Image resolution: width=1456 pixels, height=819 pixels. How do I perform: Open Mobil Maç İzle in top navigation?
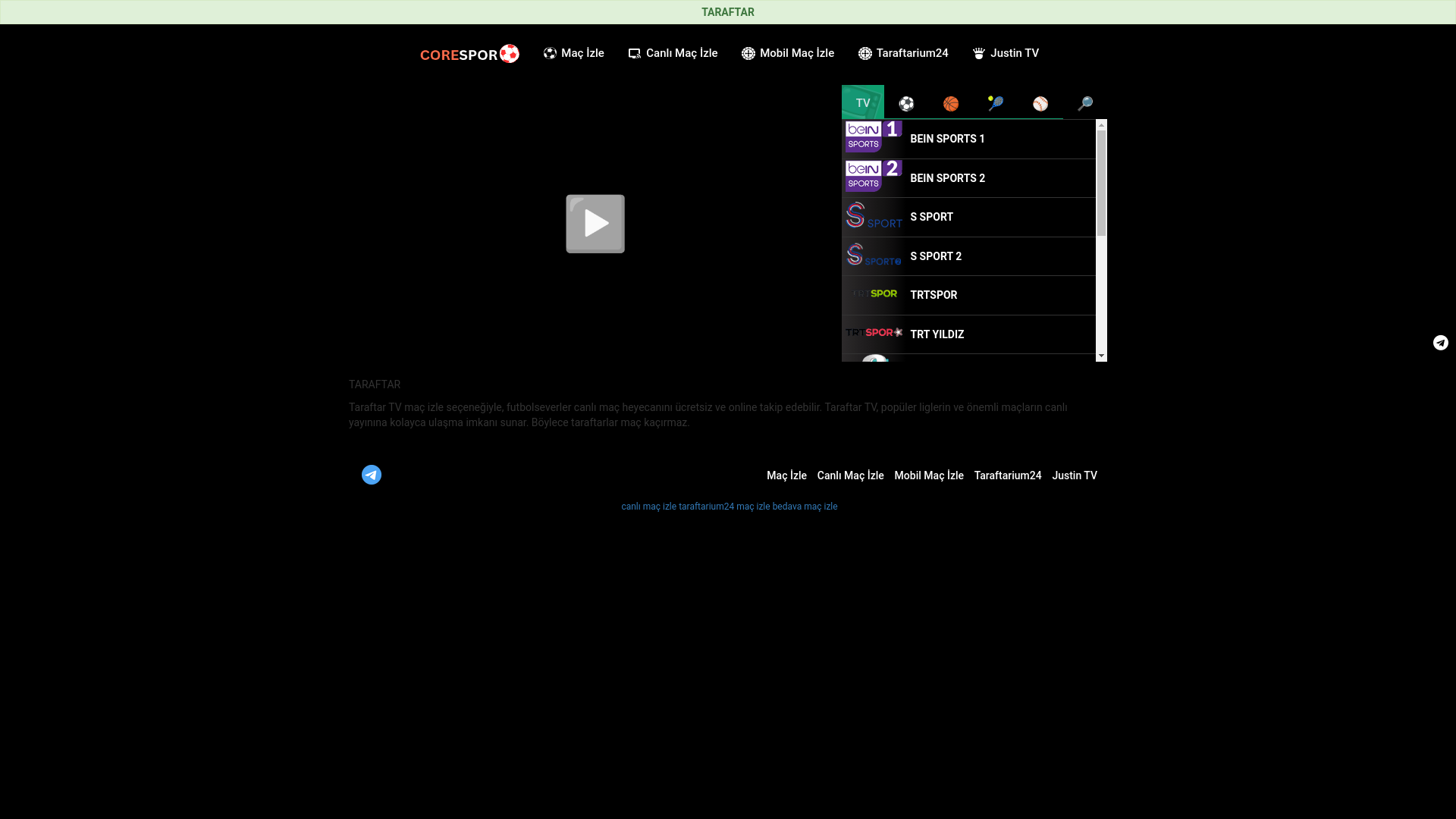788,53
